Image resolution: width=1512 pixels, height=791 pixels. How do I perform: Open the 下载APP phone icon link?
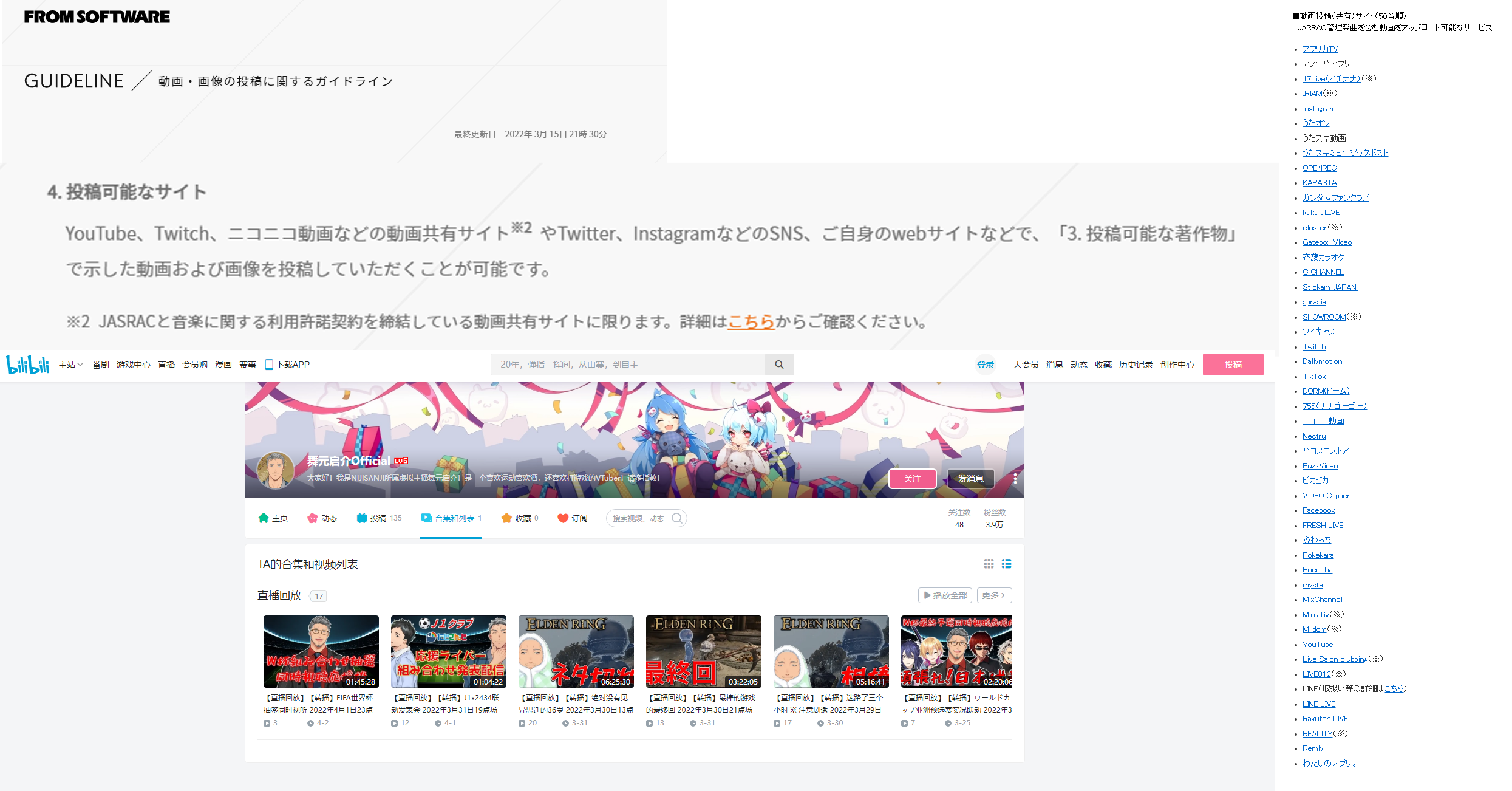[x=287, y=365]
